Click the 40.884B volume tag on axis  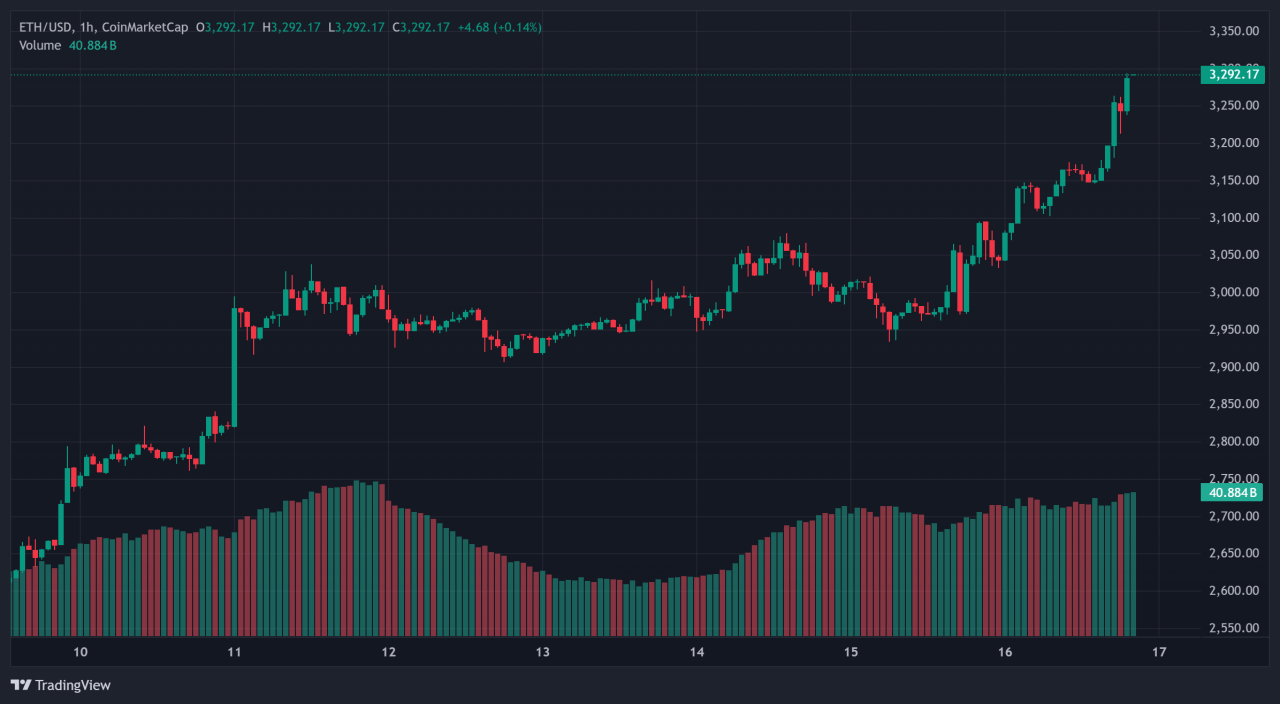(x=1233, y=493)
